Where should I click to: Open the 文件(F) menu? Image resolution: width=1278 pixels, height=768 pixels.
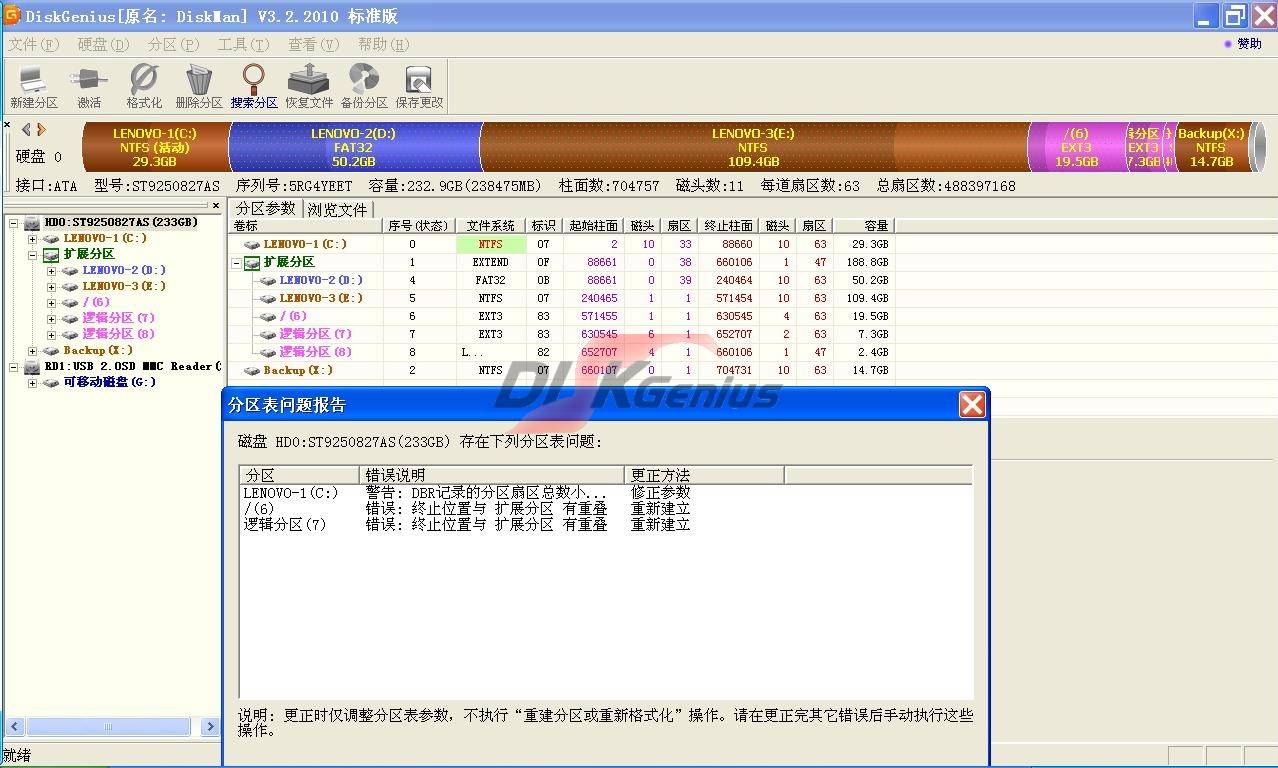pyautogui.click(x=34, y=44)
